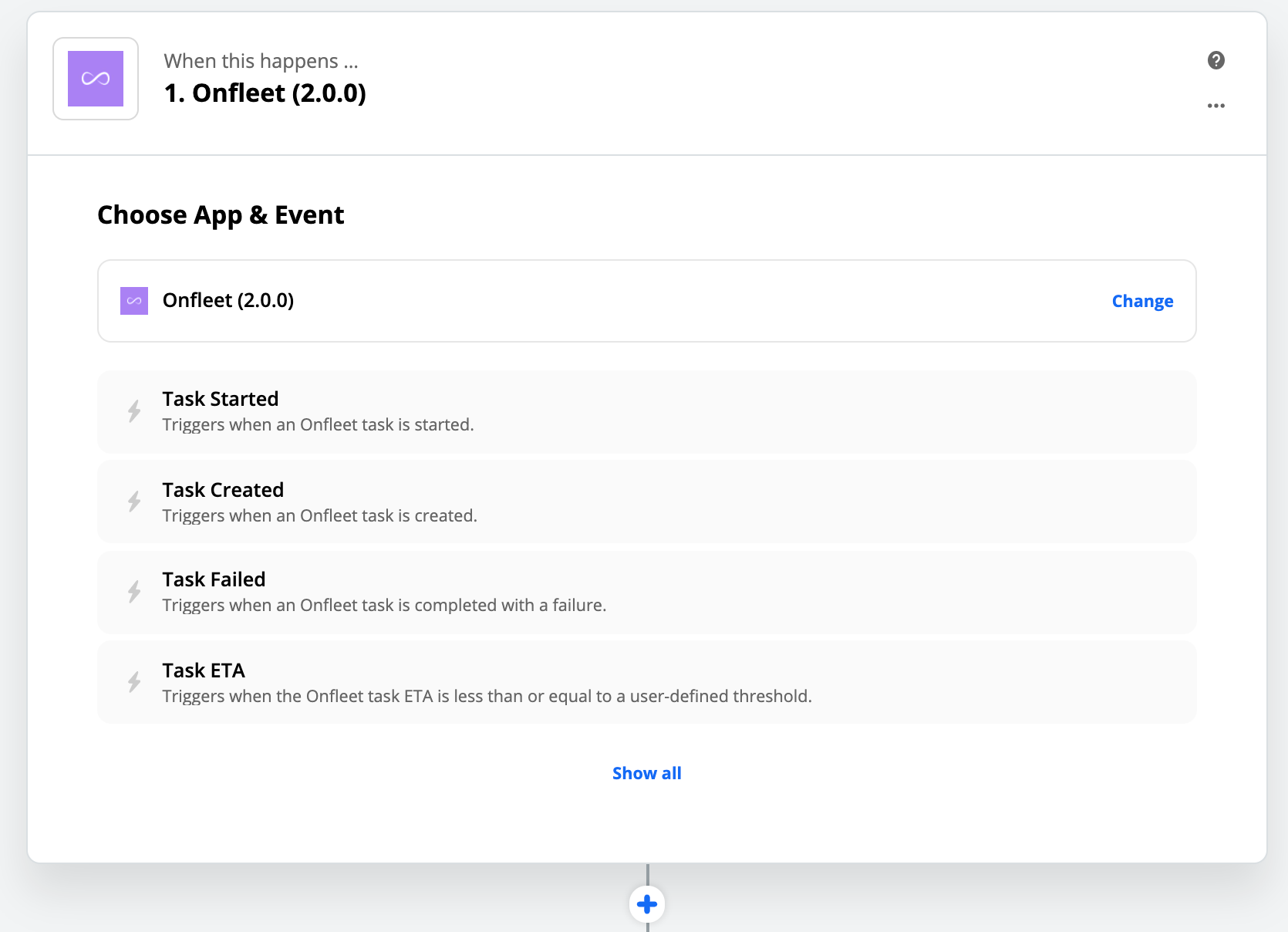Open the help question mark icon

1216,60
